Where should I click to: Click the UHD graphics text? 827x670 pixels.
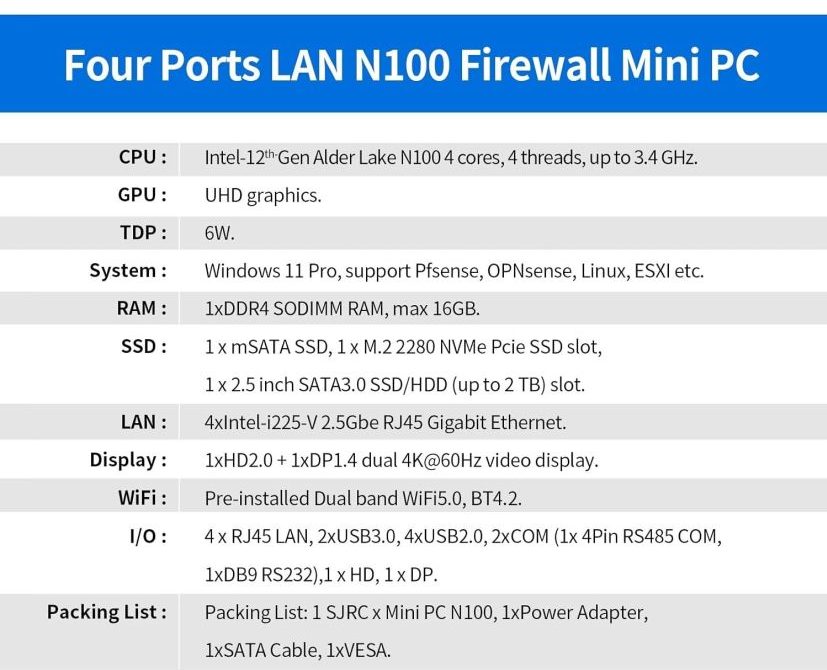(263, 196)
